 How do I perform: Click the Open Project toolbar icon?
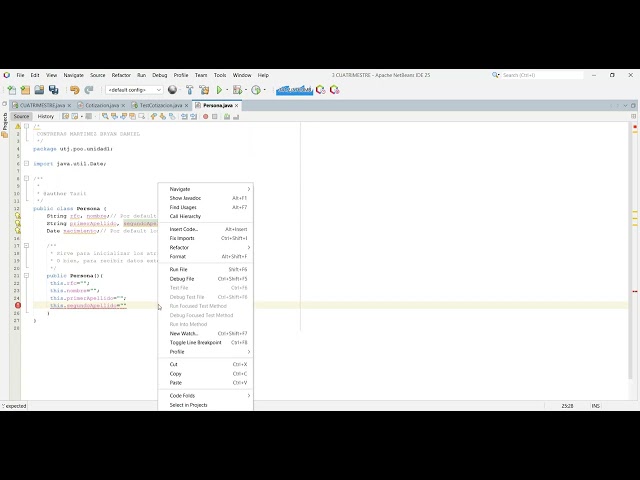coord(39,90)
